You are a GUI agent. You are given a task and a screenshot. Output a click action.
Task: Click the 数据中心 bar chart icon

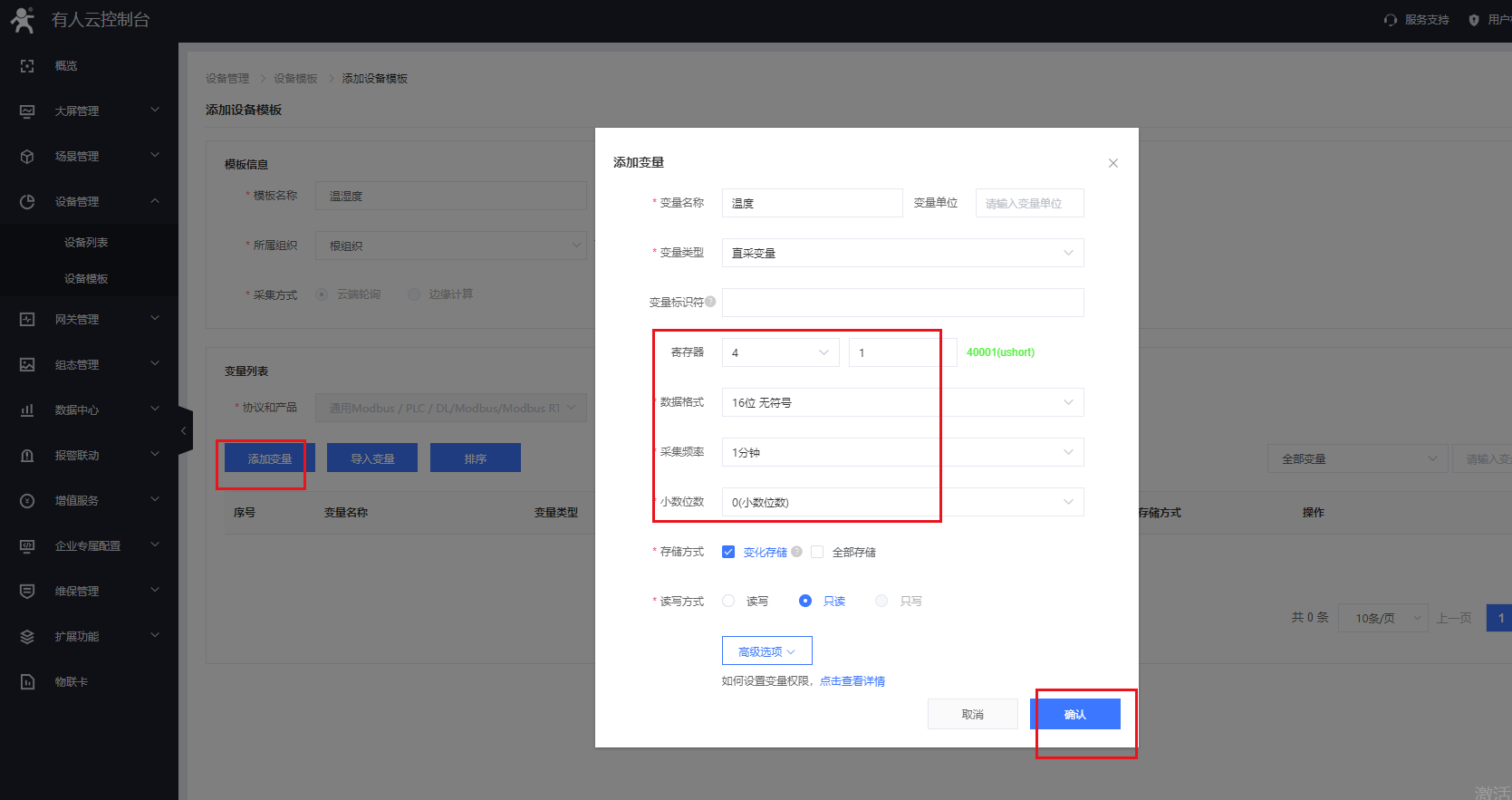(27, 410)
